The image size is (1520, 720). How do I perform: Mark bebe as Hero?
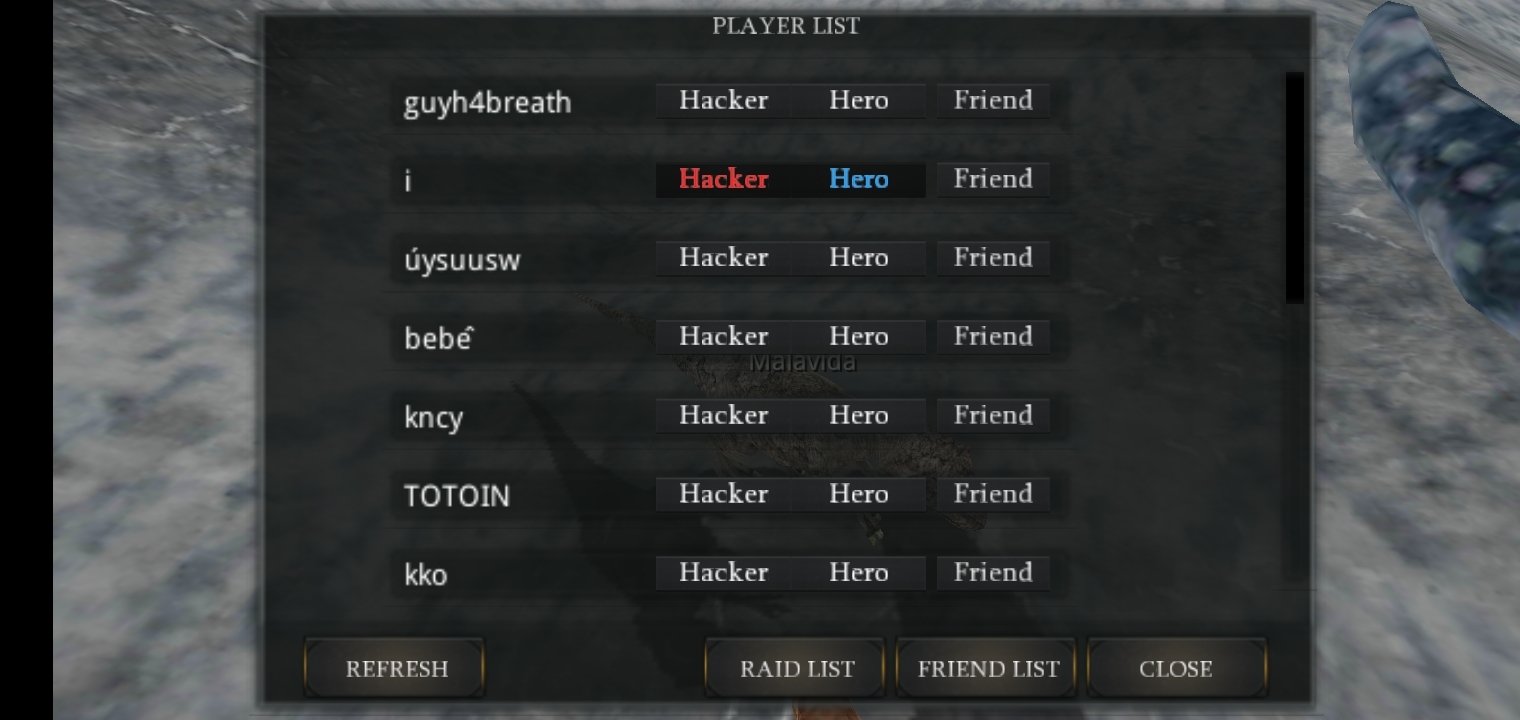pos(858,337)
